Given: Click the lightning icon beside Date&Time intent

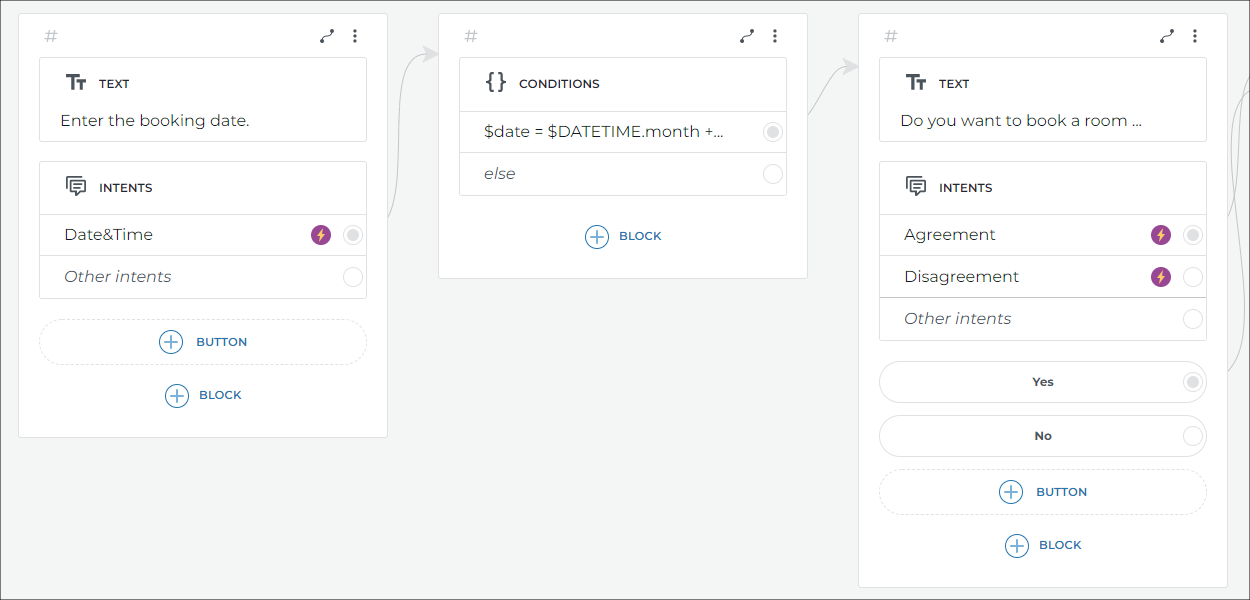Looking at the screenshot, I should [x=321, y=234].
